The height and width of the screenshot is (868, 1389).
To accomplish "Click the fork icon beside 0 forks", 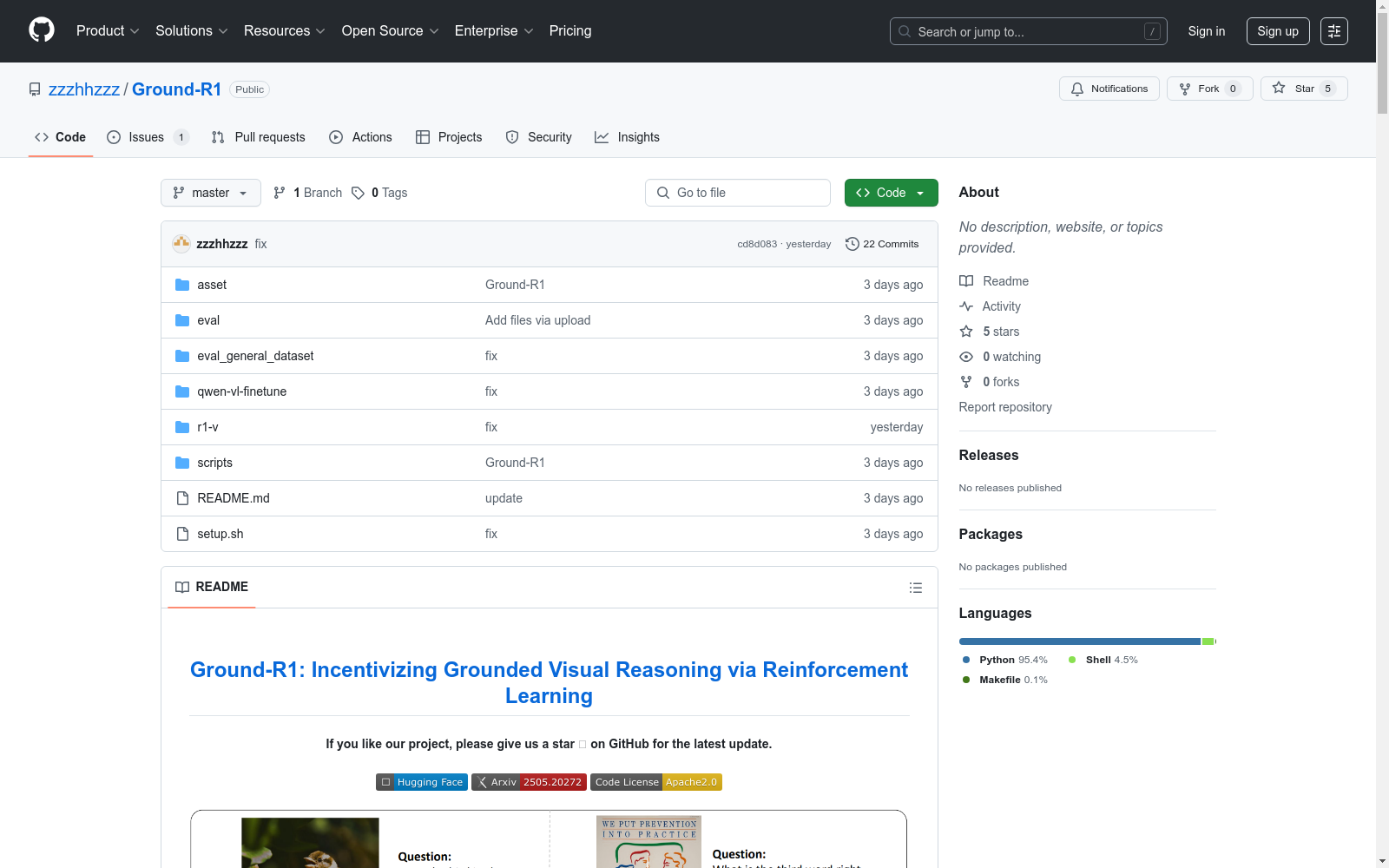I will pyautogui.click(x=966, y=382).
